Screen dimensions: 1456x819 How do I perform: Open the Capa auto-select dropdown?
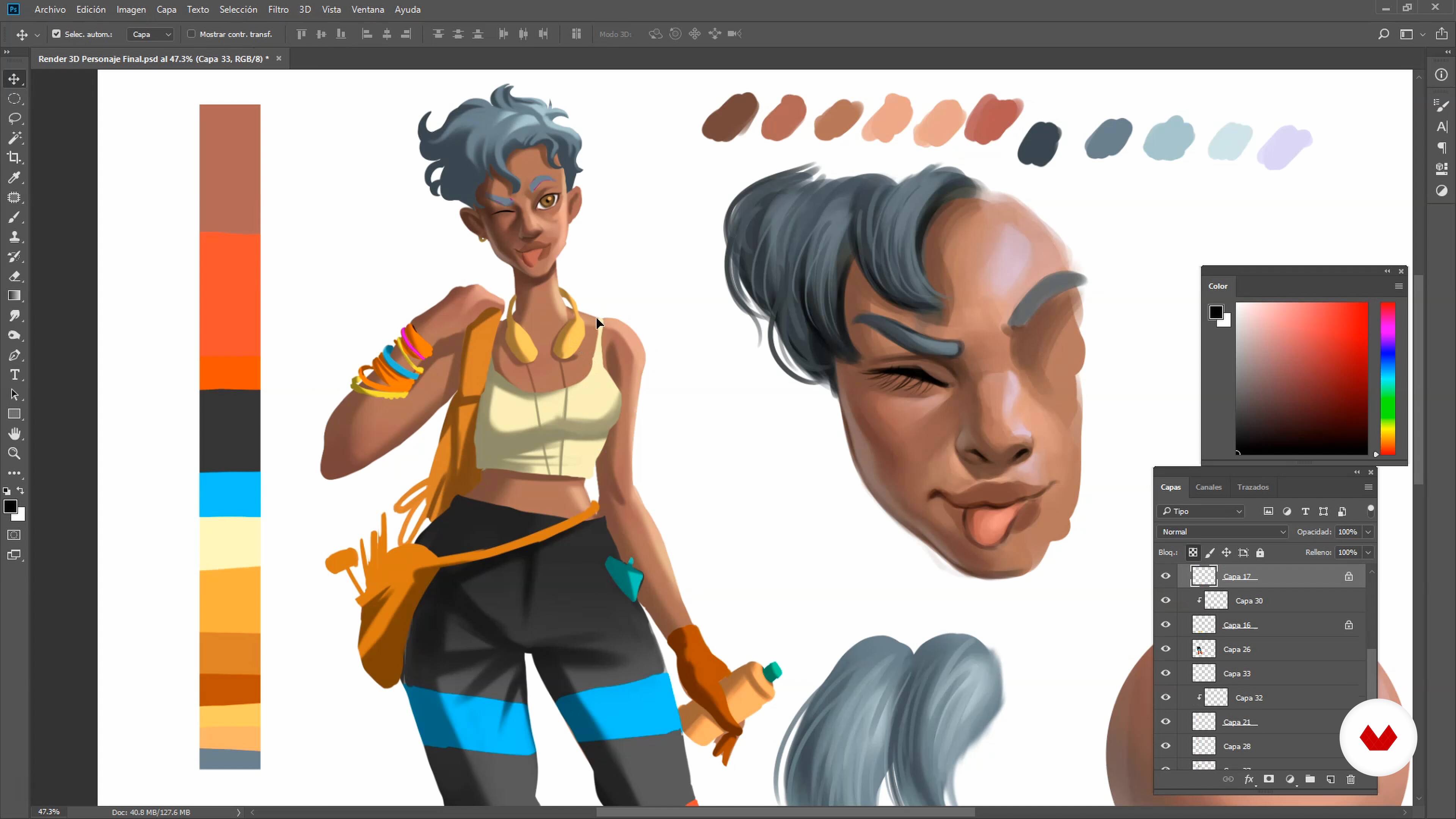[151, 34]
